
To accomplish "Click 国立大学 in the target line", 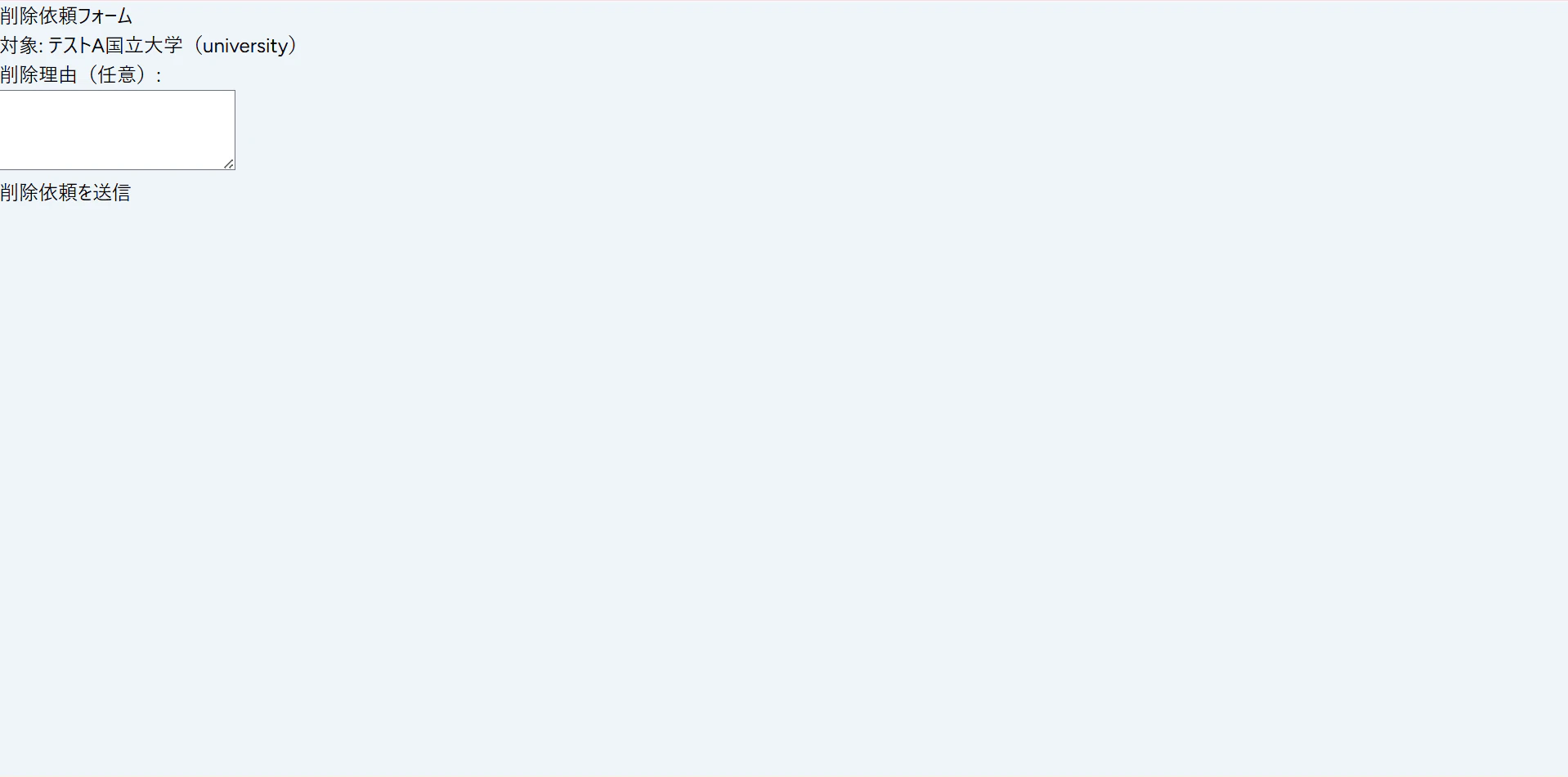I will pyautogui.click(x=144, y=46).
